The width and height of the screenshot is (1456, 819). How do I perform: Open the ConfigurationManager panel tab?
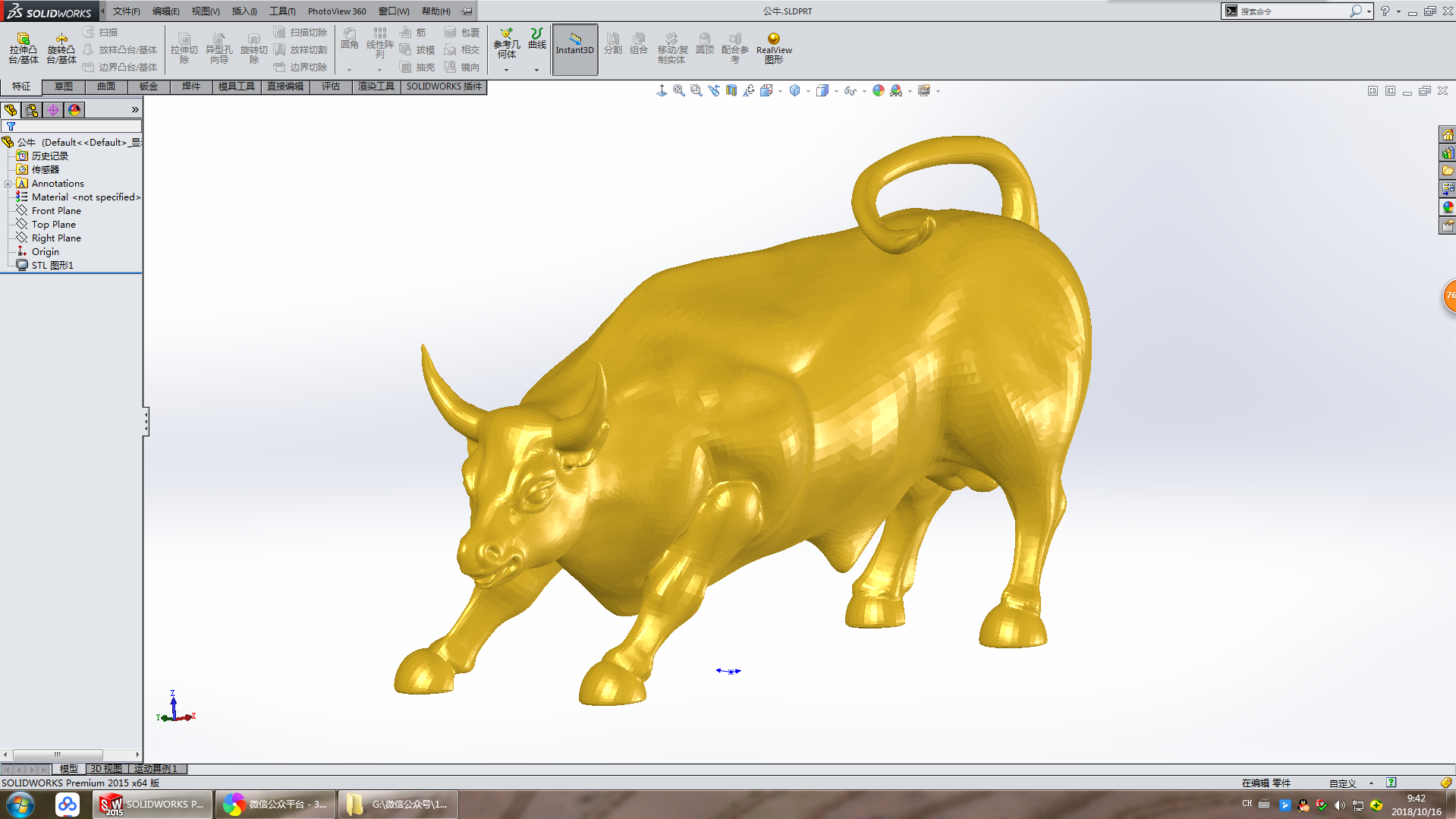(x=53, y=110)
